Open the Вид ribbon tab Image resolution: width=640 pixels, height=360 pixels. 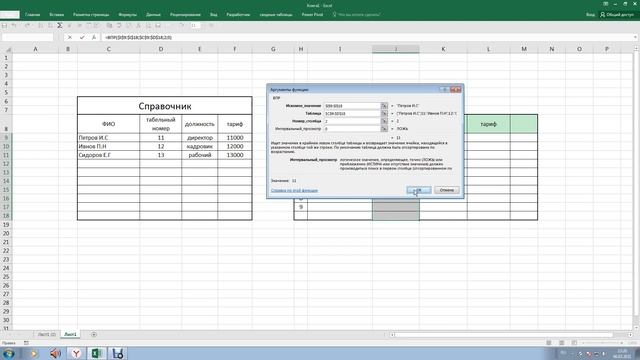pos(213,14)
